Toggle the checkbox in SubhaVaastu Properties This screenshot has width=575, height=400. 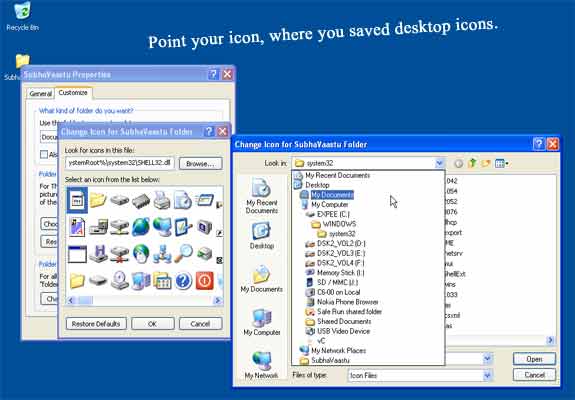pos(44,154)
